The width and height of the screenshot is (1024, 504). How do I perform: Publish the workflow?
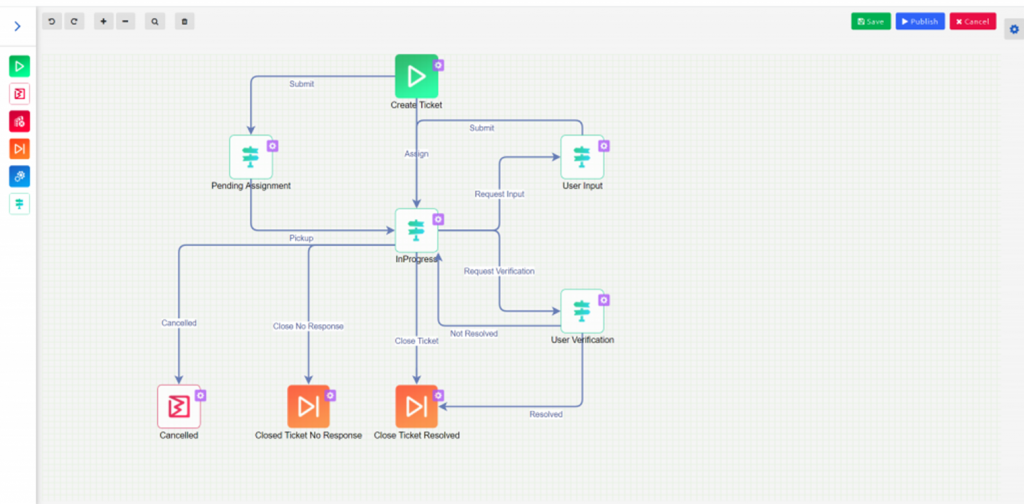(x=920, y=22)
